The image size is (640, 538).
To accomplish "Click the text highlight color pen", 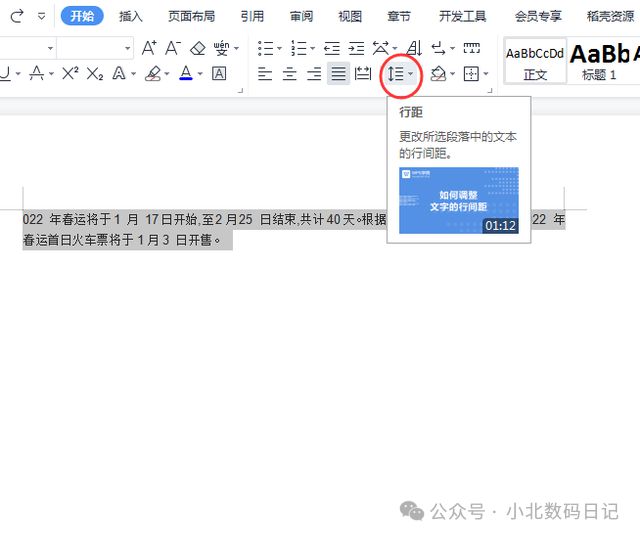I will (x=153, y=73).
